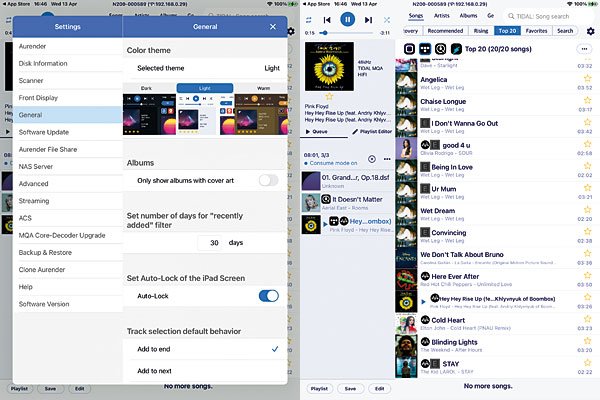Return to App Store in right status bar
This screenshot has width=600, height=400.
click(316, 4)
